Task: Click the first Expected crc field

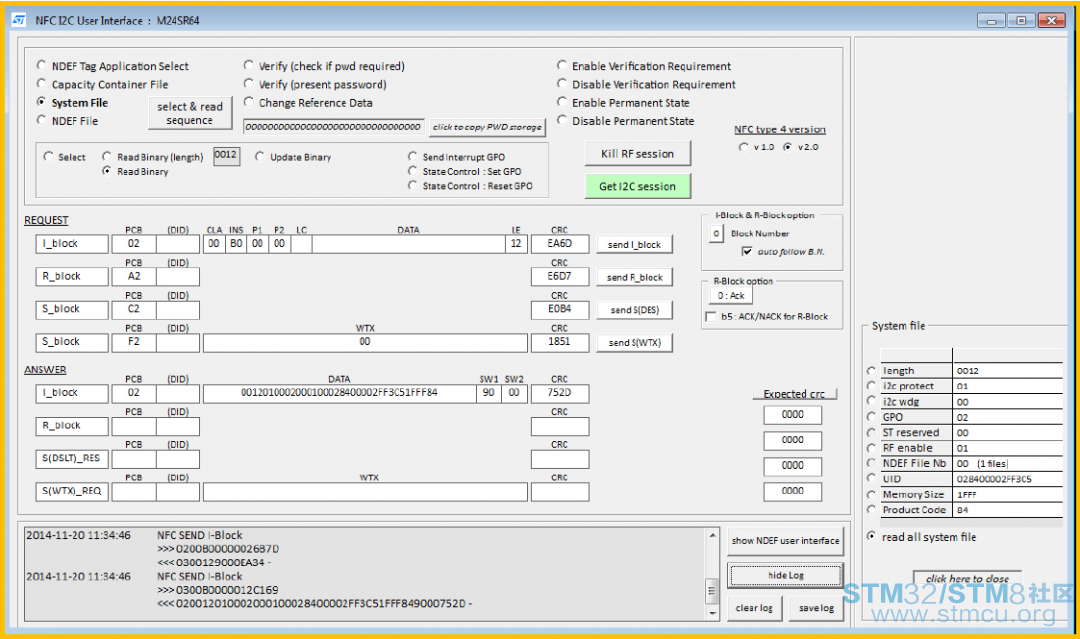Action: pos(793,415)
